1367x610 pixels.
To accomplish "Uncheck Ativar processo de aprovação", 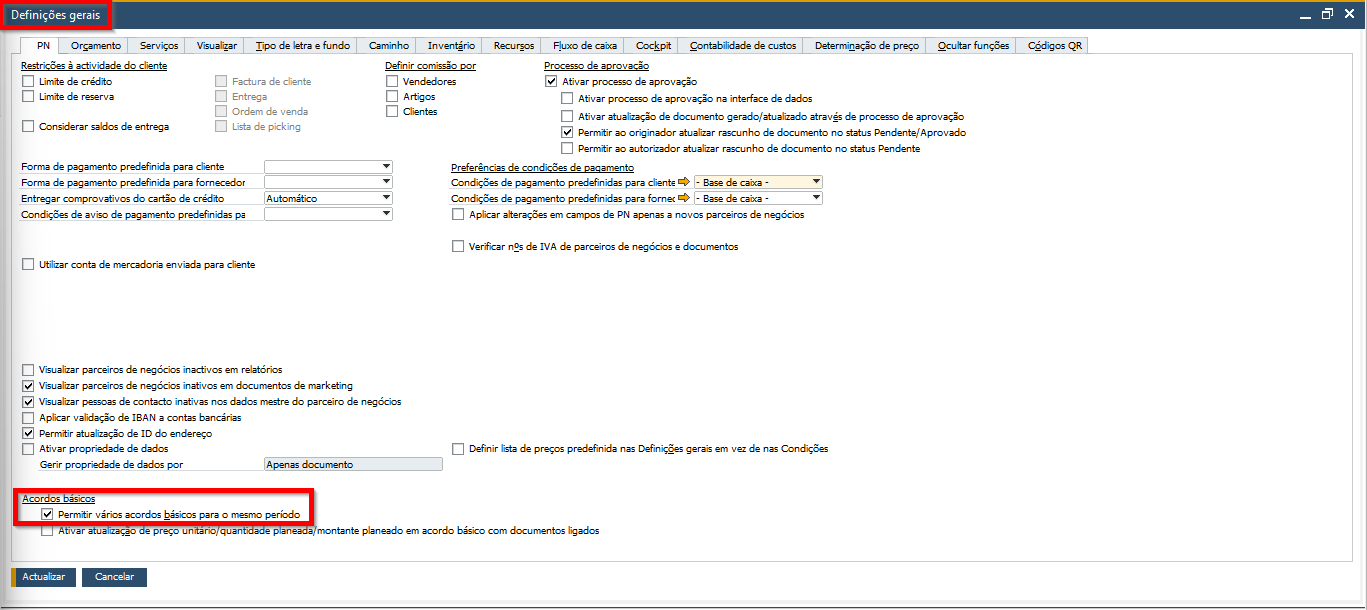I will [x=551, y=82].
